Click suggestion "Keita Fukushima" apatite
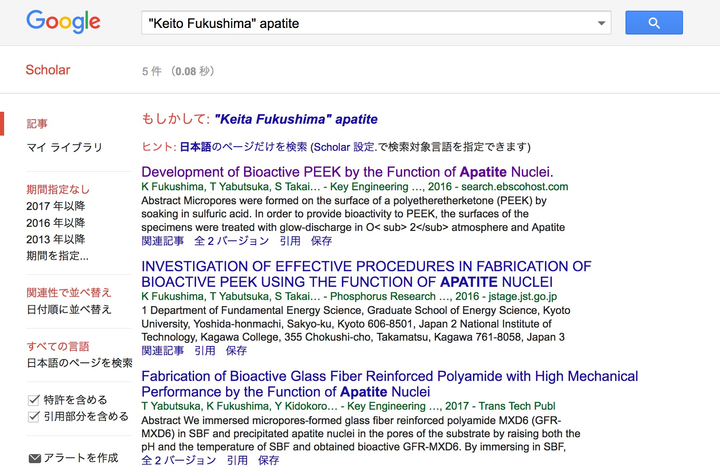 [x=296, y=119]
